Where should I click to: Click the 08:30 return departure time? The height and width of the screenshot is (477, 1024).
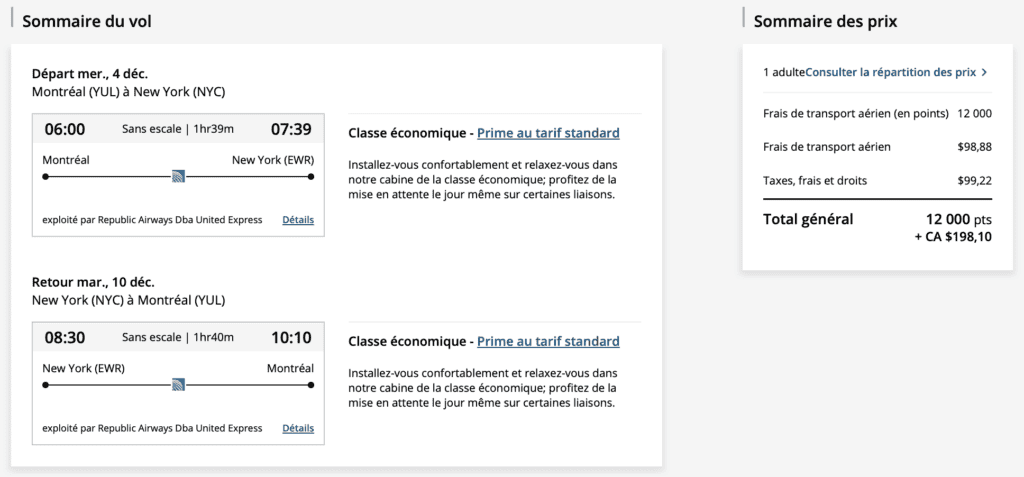[65, 337]
